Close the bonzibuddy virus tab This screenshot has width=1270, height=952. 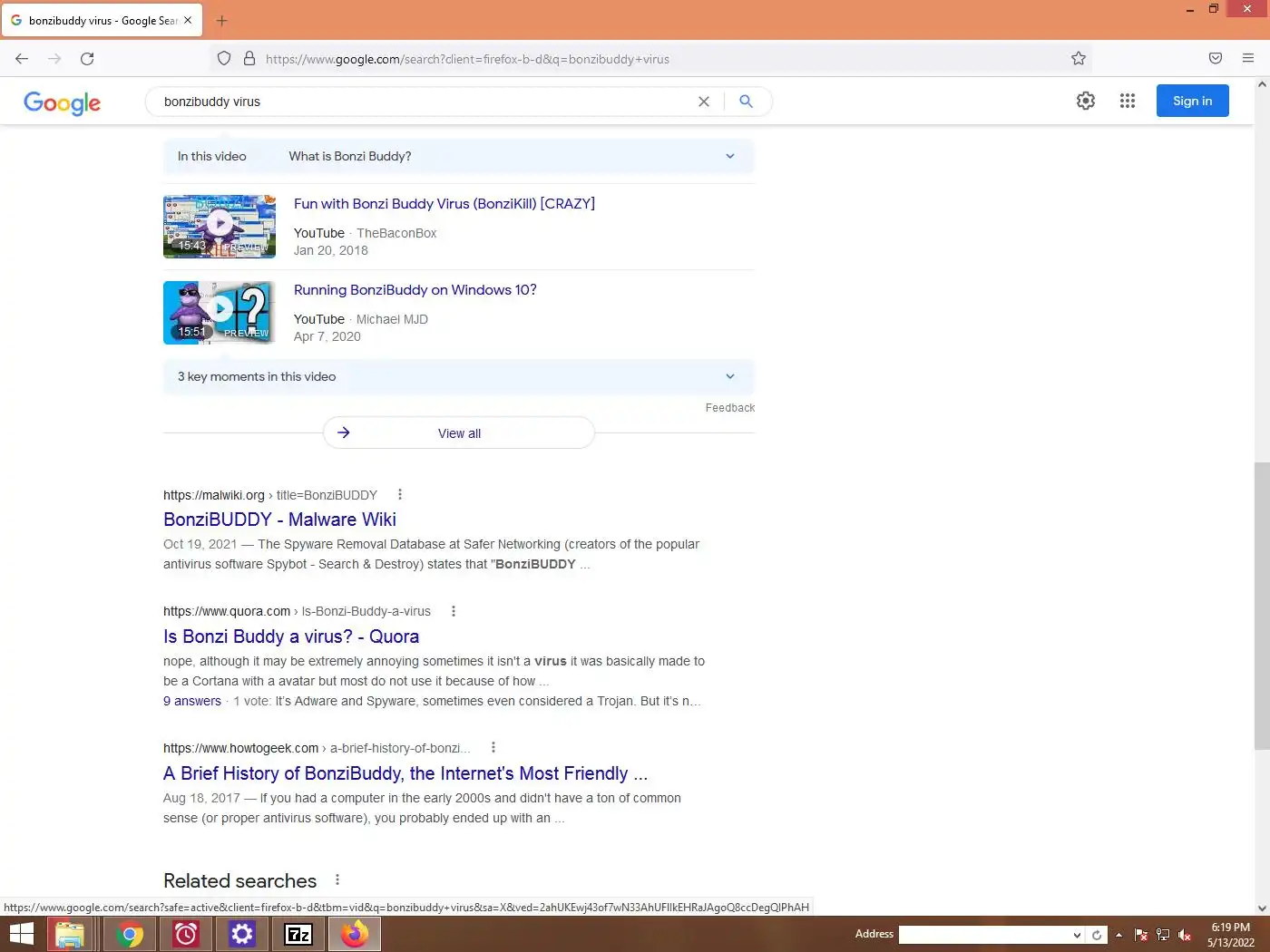(188, 20)
